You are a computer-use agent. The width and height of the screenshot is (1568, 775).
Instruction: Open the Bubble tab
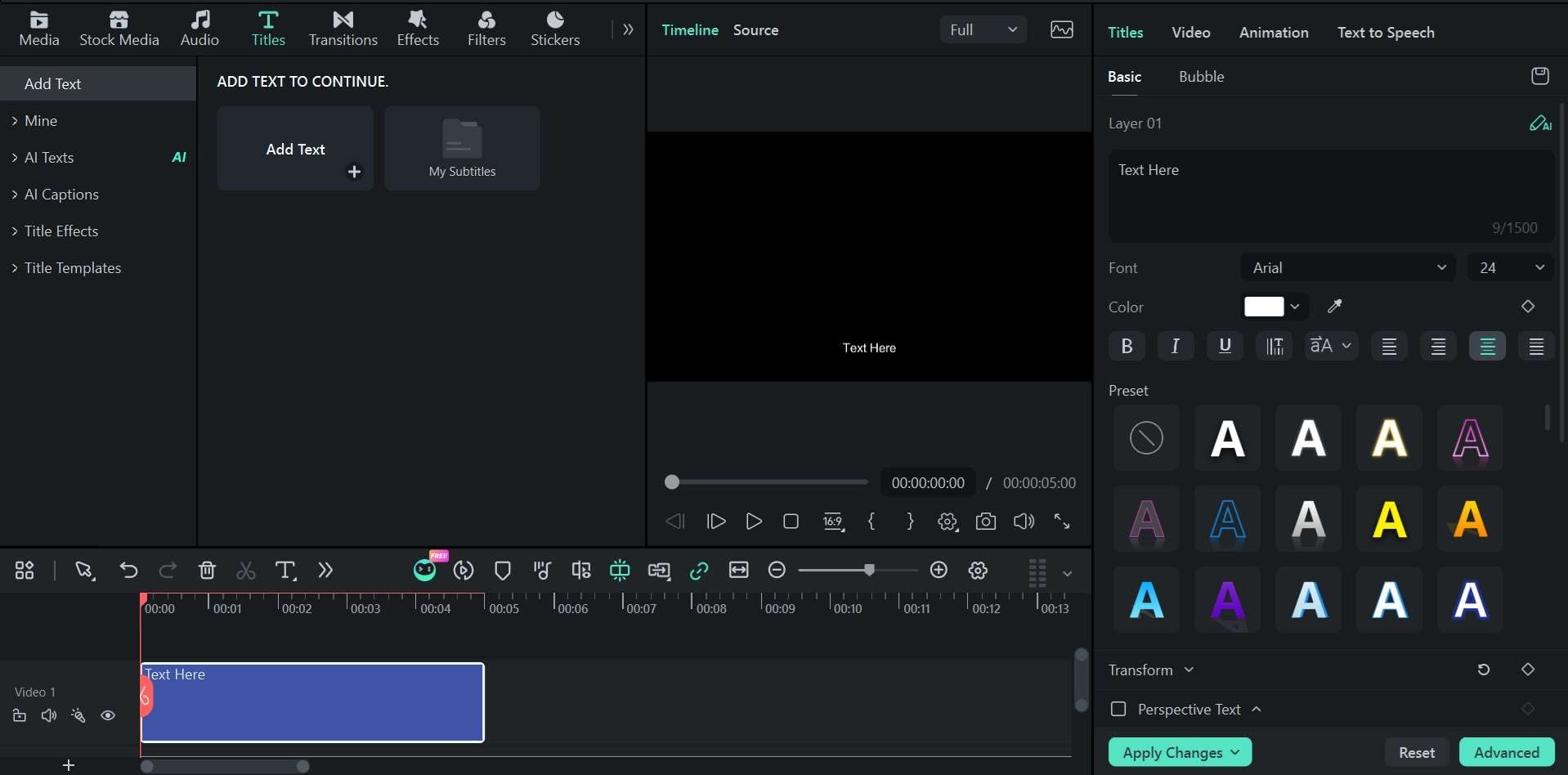coord(1201,77)
